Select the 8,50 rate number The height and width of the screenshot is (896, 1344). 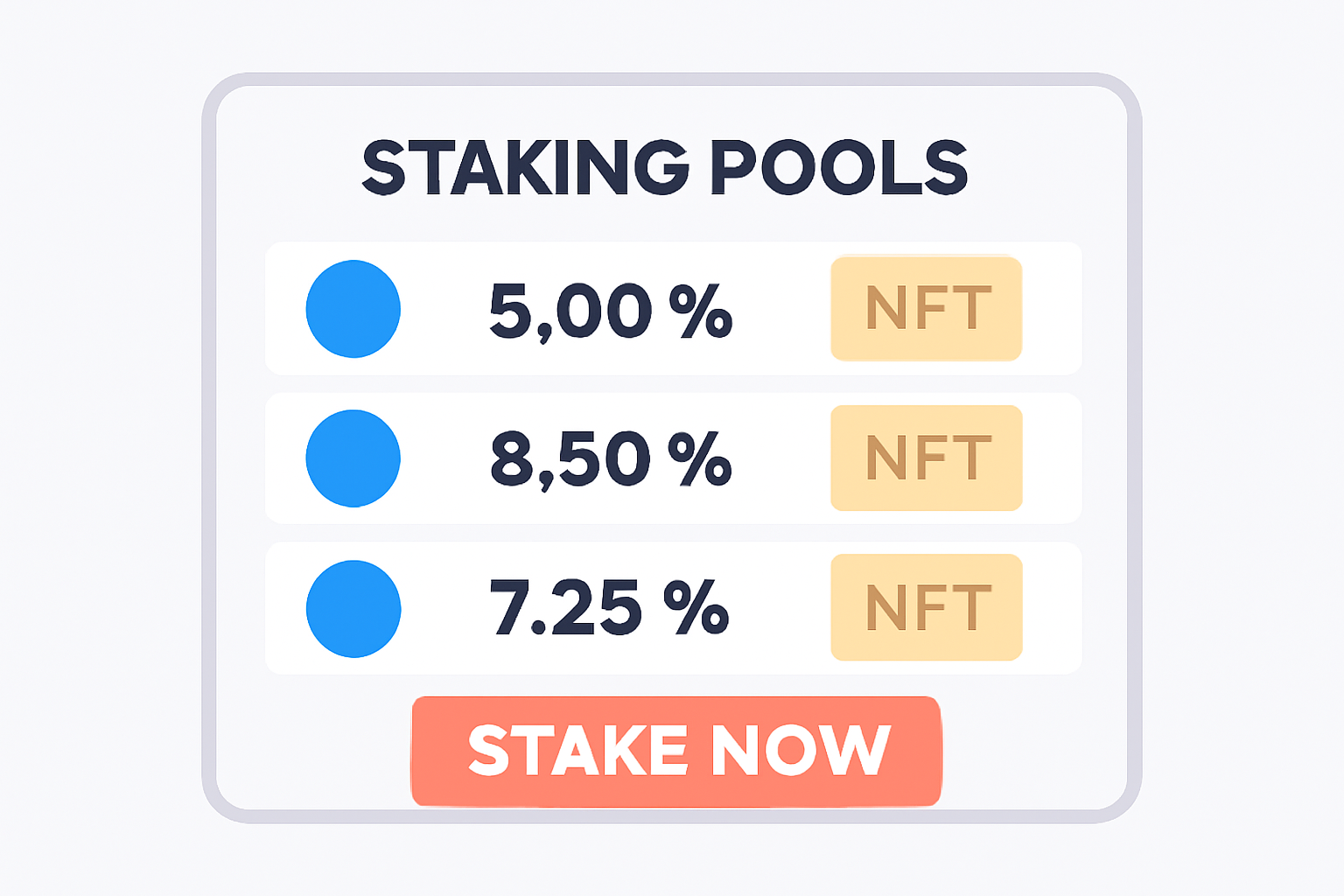[570, 458]
